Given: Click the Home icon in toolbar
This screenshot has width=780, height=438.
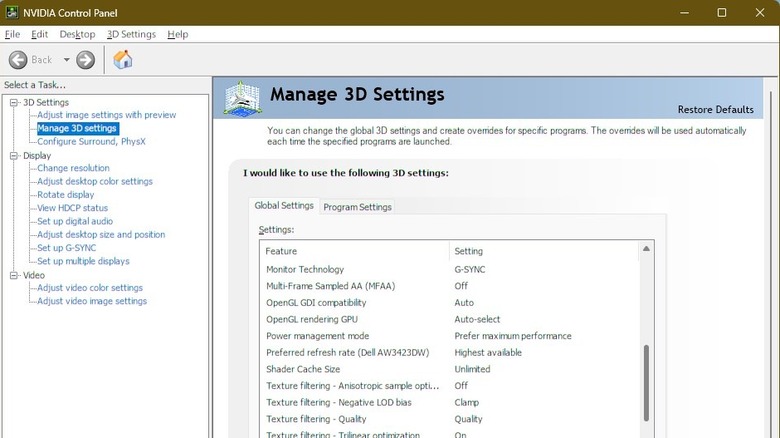Looking at the screenshot, I should coord(122,60).
